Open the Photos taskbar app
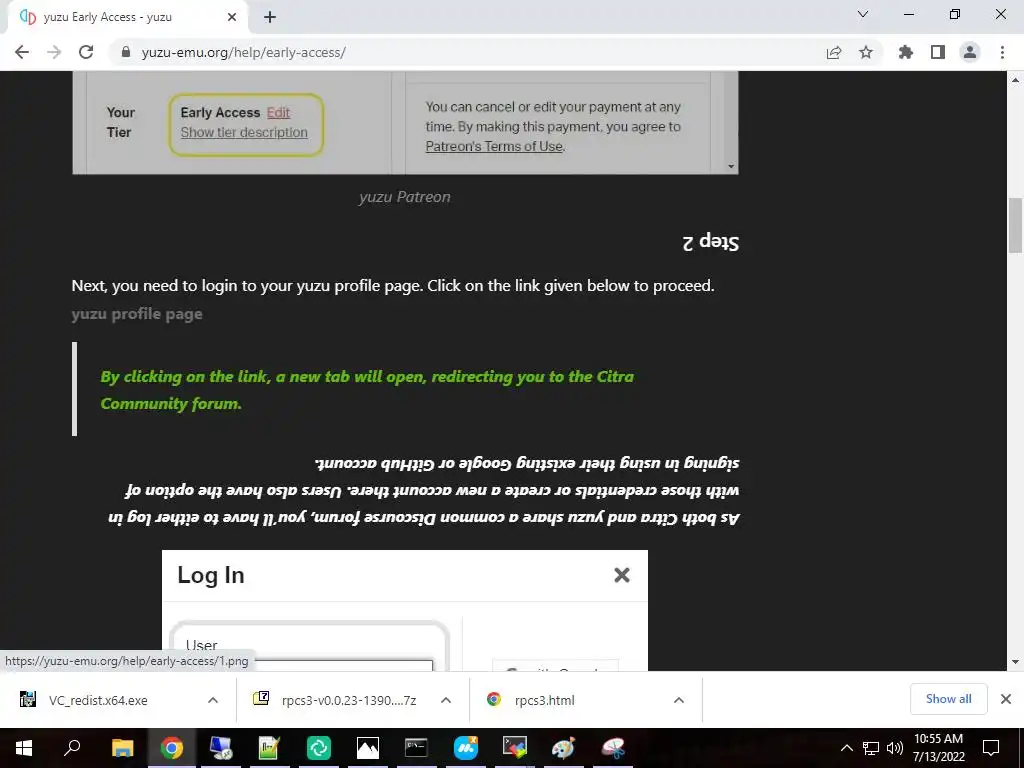This screenshot has width=1024, height=768. [367, 748]
